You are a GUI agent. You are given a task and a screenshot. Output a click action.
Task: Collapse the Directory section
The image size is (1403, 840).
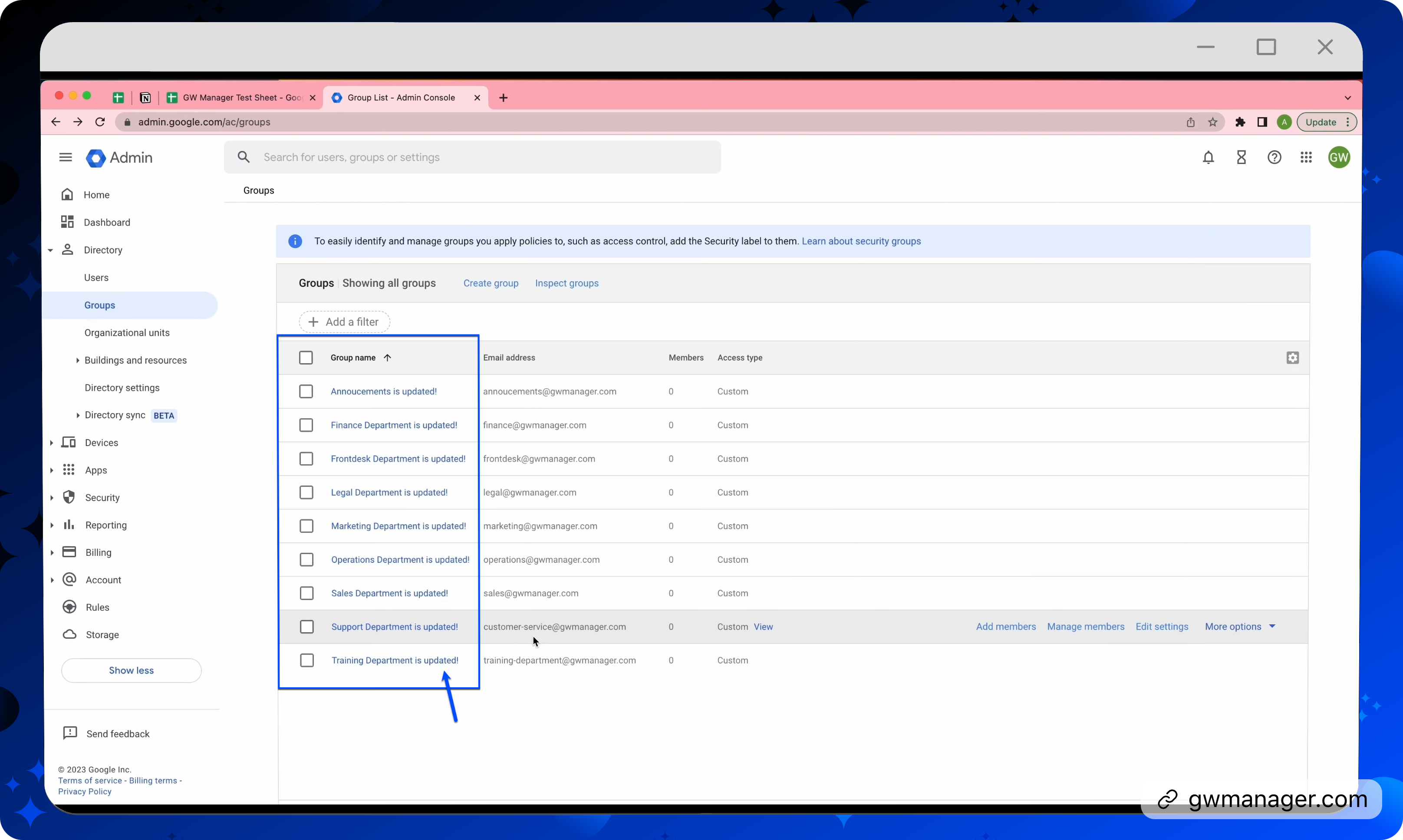tap(50, 250)
